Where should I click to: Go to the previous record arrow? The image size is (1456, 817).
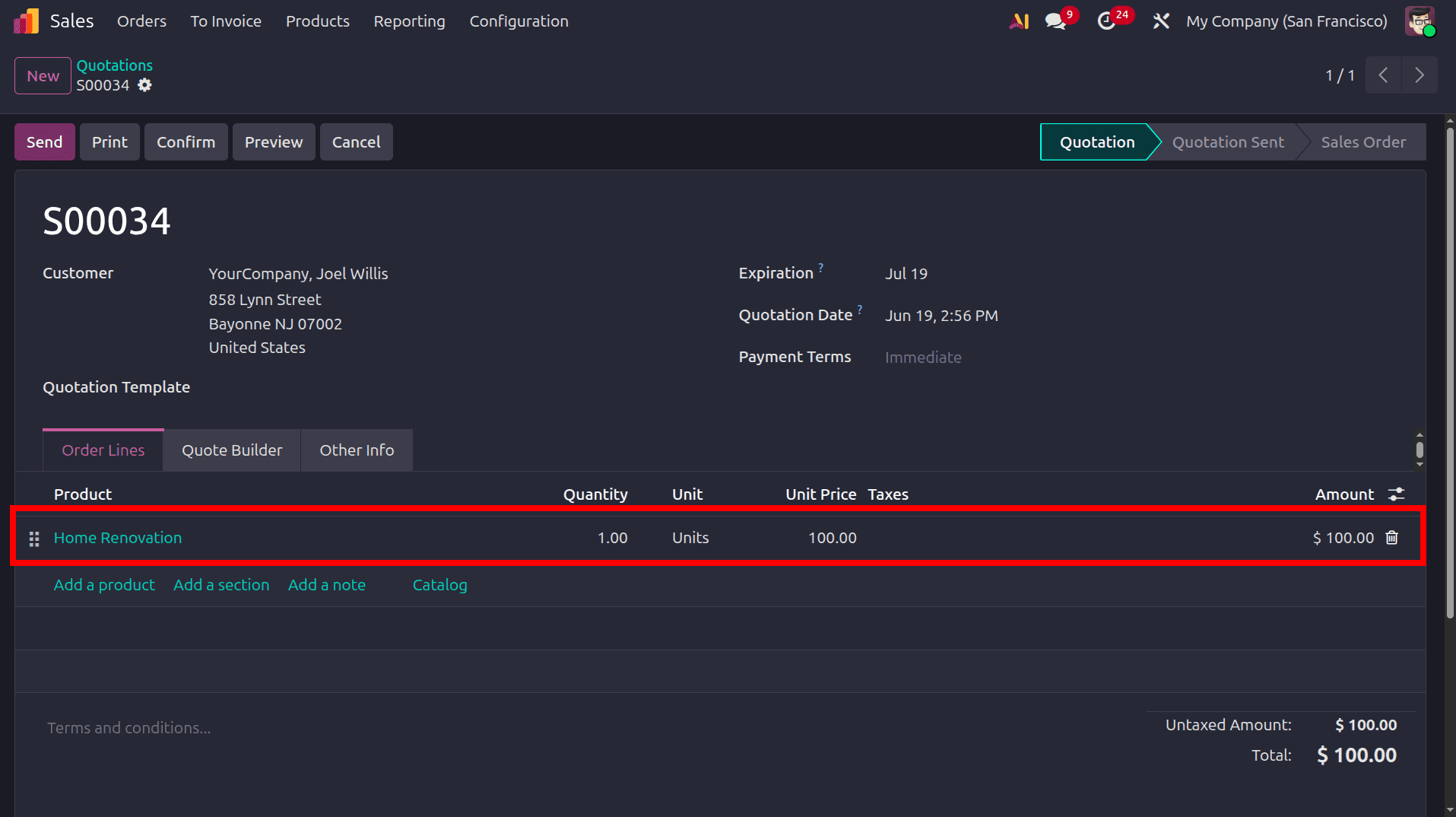(1383, 75)
